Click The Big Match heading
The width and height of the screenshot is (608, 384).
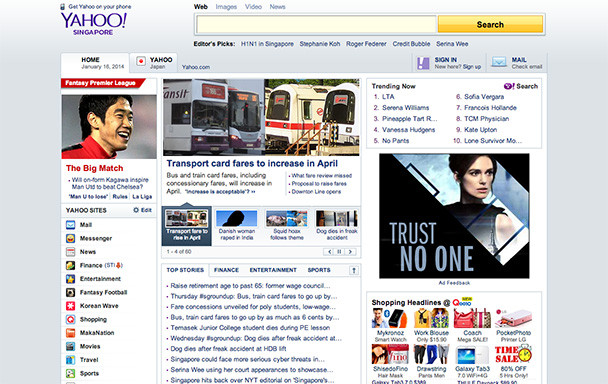point(94,168)
